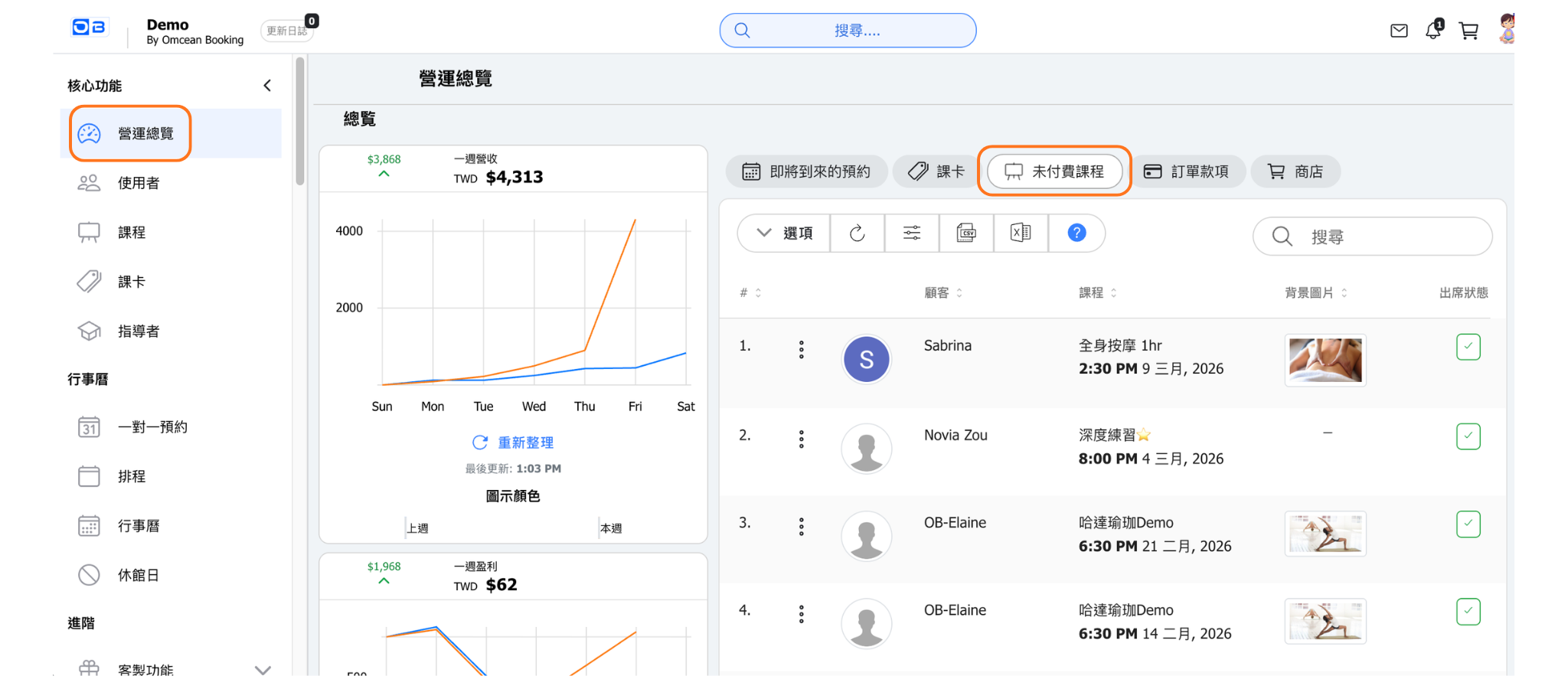View notifications bell icon
Viewport: 1568px width, 689px height.
pos(1433,31)
